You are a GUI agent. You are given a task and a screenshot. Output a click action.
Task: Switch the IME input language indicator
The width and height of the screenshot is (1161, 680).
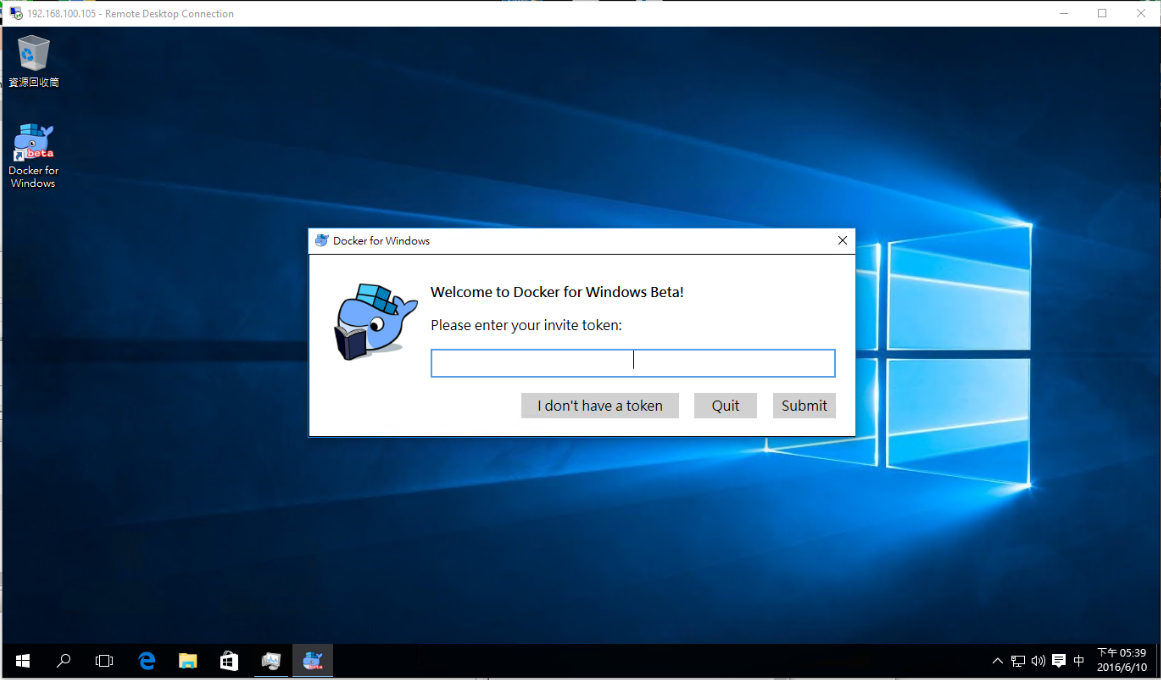click(1079, 661)
